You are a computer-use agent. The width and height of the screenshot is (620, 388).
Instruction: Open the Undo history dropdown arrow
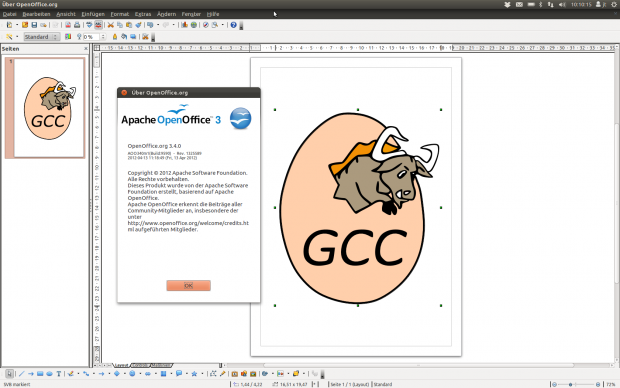[x=158, y=25]
